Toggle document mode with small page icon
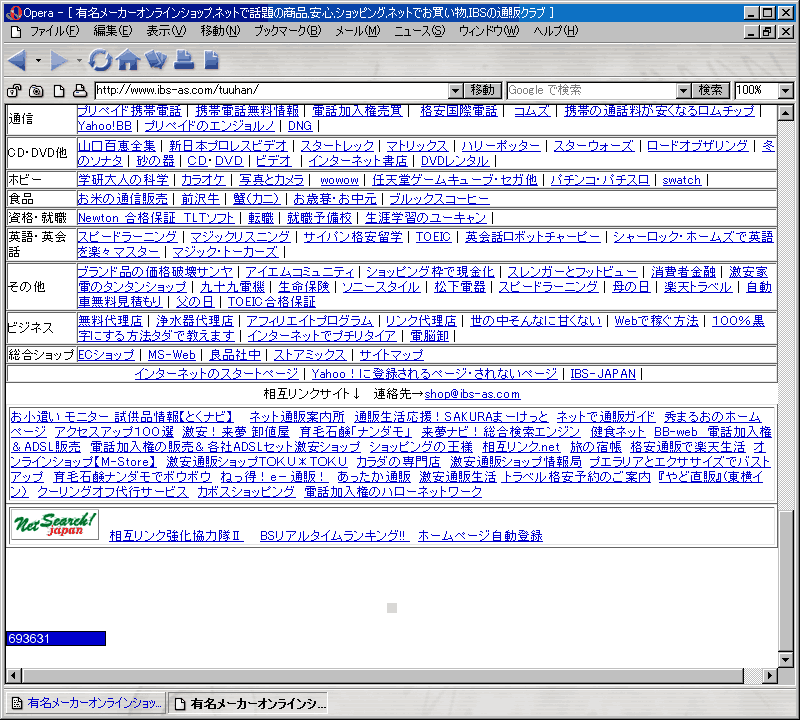Image resolution: width=800 pixels, height=720 pixels. click(x=59, y=91)
